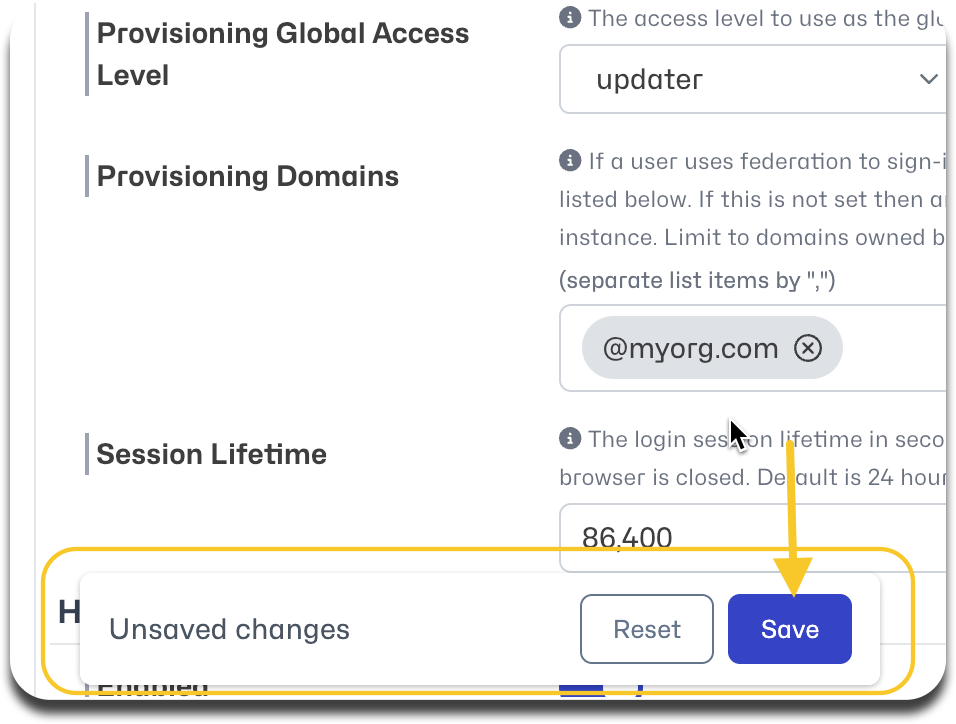Image resolution: width=956 pixels, height=724 pixels.
Task: Focus the Provisioning Domains list input area
Action: 752,348
